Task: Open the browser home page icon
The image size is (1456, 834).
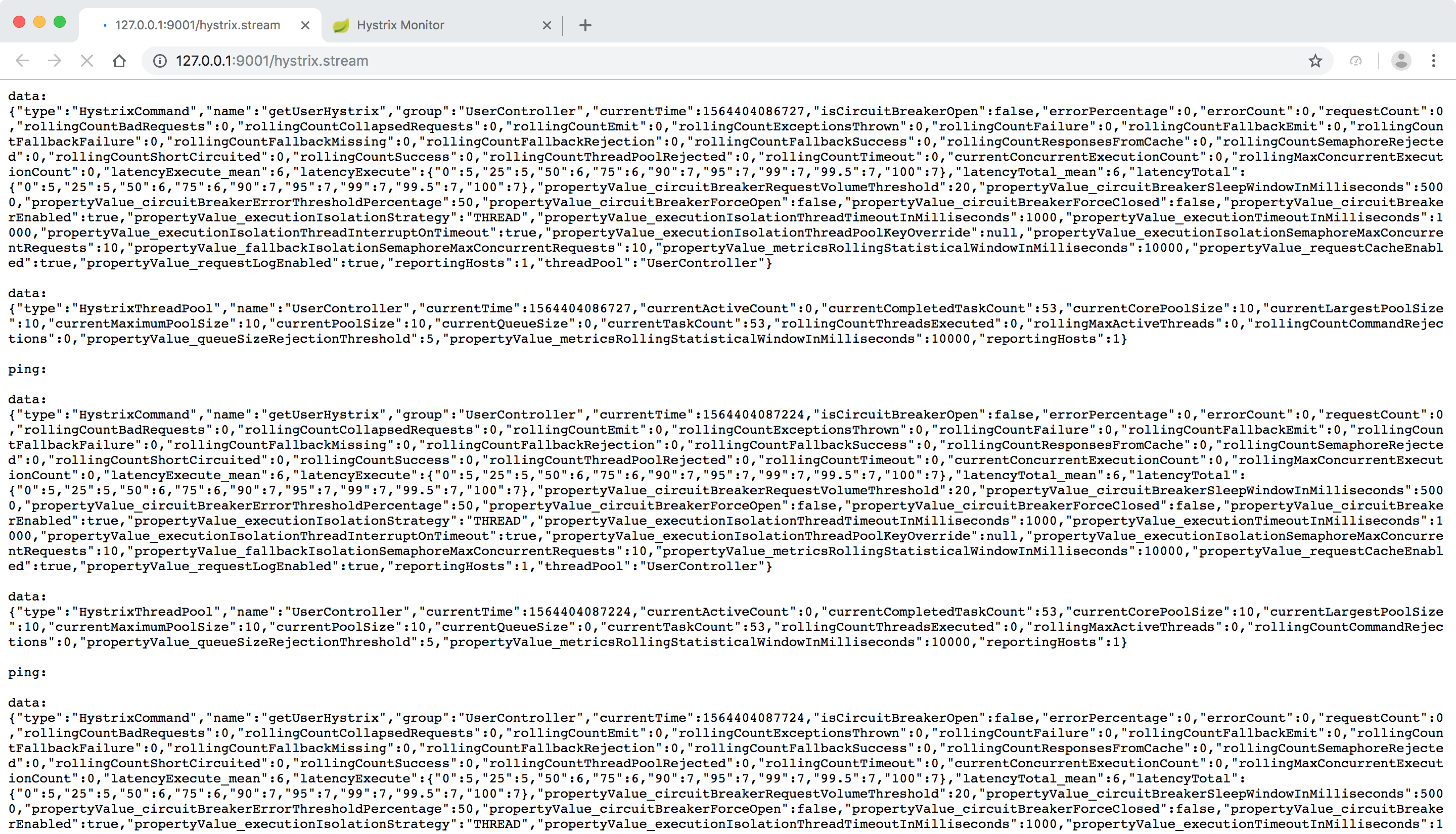Action: (119, 61)
